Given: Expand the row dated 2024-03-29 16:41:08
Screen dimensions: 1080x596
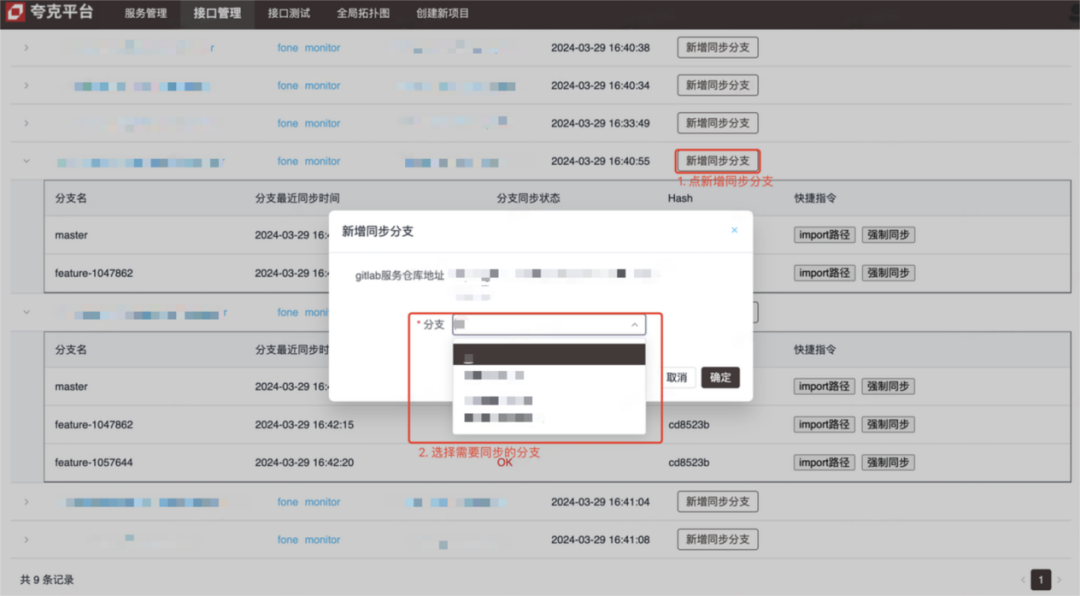Looking at the screenshot, I should [26, 540].
